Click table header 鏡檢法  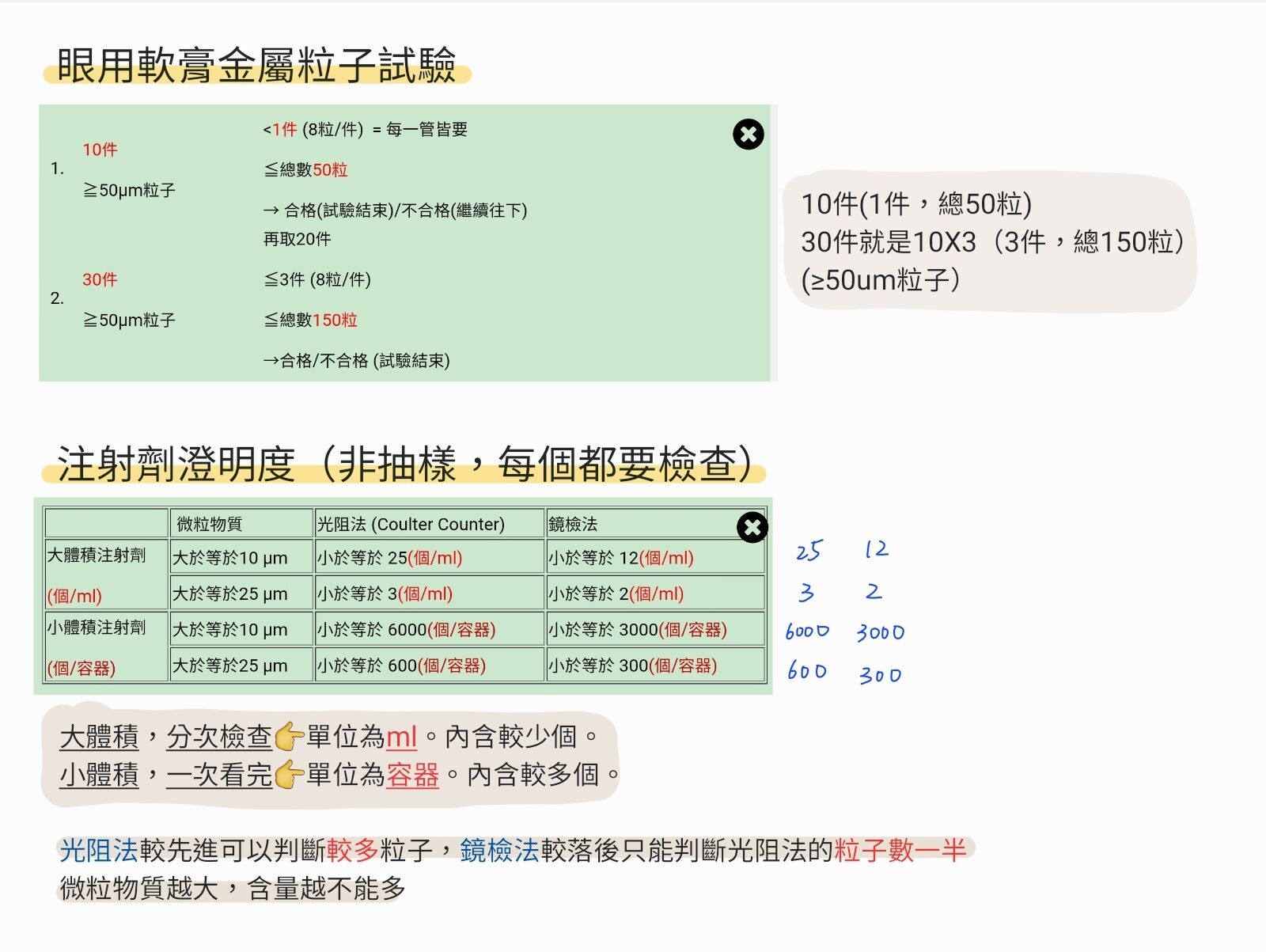pyautogui.click(x=572, y=524)
